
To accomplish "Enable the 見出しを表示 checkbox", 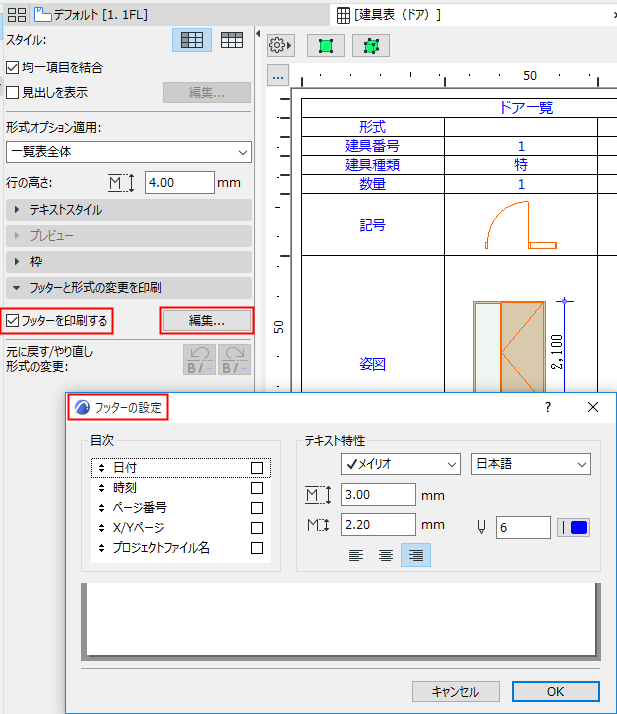I will (x=13, y=93).
